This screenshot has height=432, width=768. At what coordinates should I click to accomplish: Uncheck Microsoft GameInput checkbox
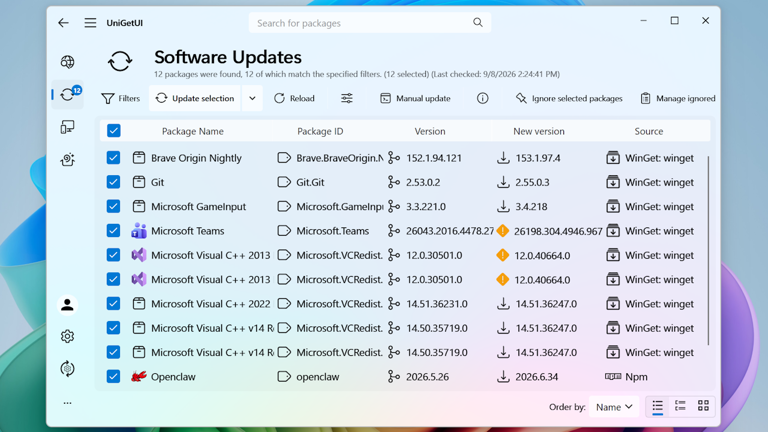tap(113, 206)
